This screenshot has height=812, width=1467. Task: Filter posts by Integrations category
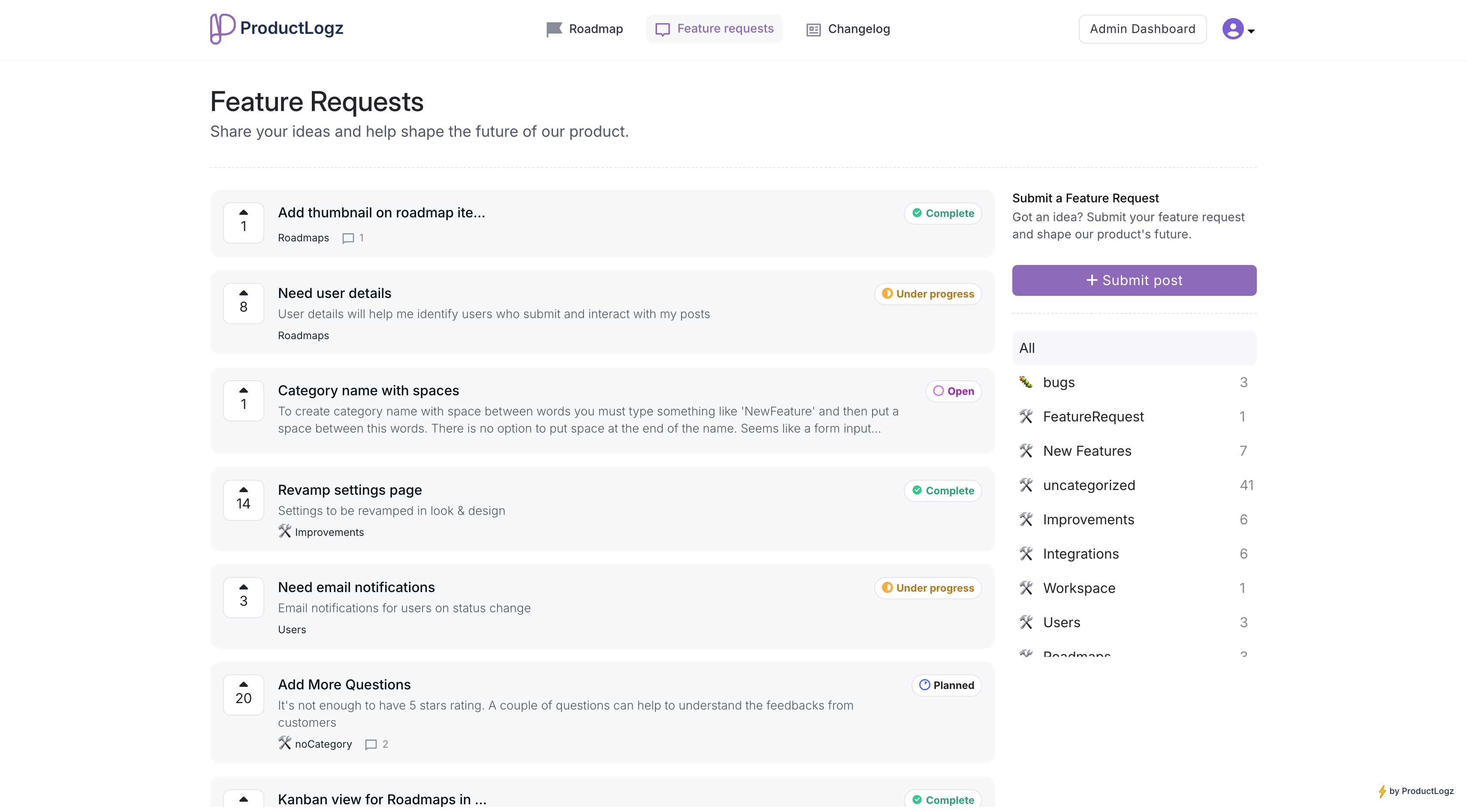click(x=1081, y=554)
